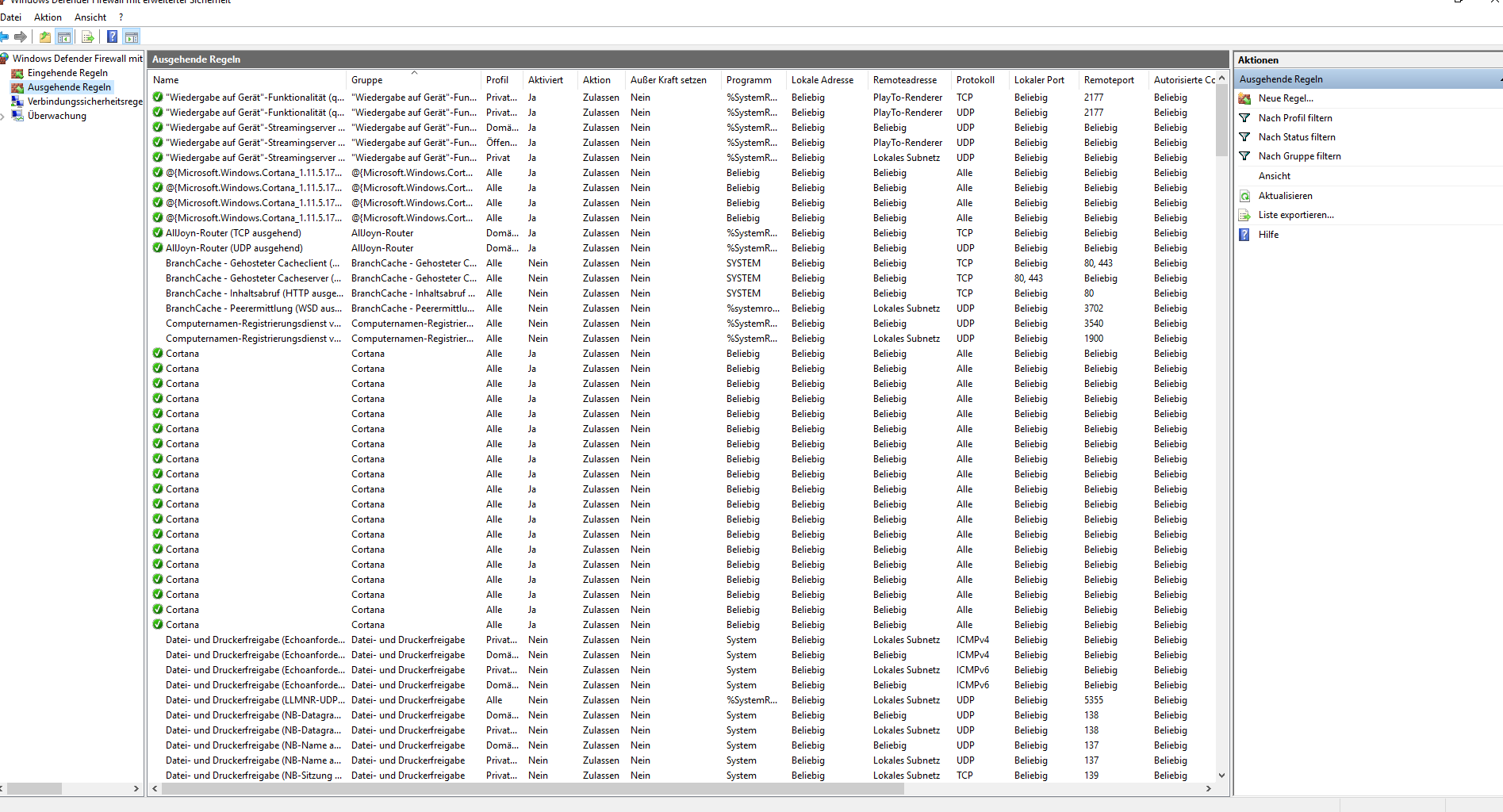Click the Hilfe question mark icon in Aktionen
This screenshot has height=812, width=1503.
[1244, 235]
